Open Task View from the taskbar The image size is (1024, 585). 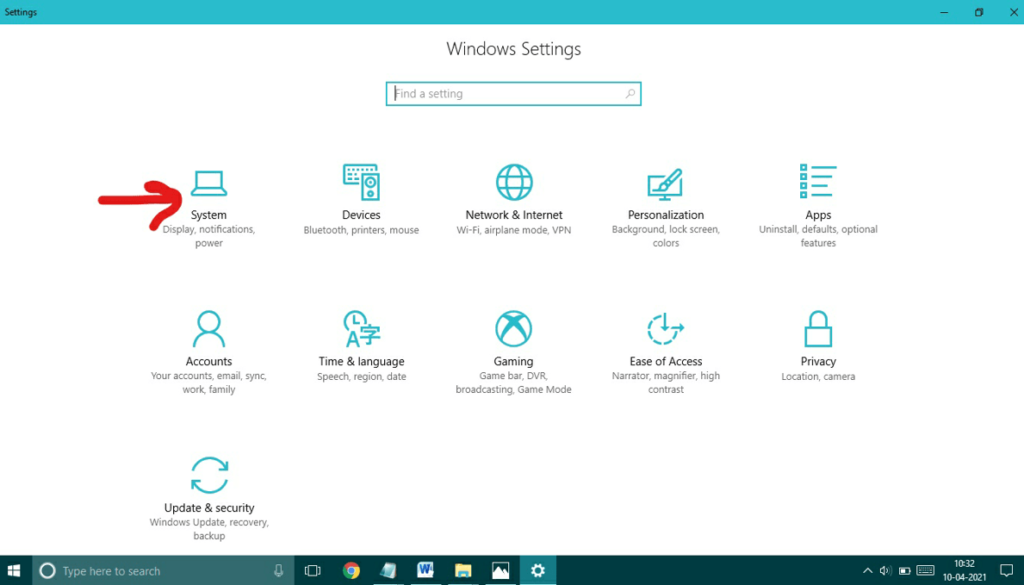311,571
